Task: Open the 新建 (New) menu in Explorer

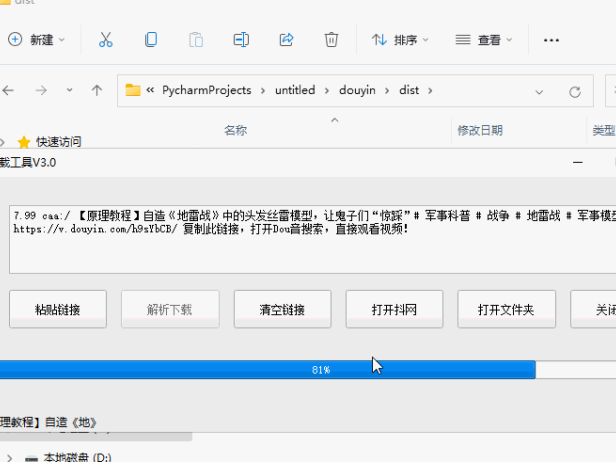Action: coord(36,40)
